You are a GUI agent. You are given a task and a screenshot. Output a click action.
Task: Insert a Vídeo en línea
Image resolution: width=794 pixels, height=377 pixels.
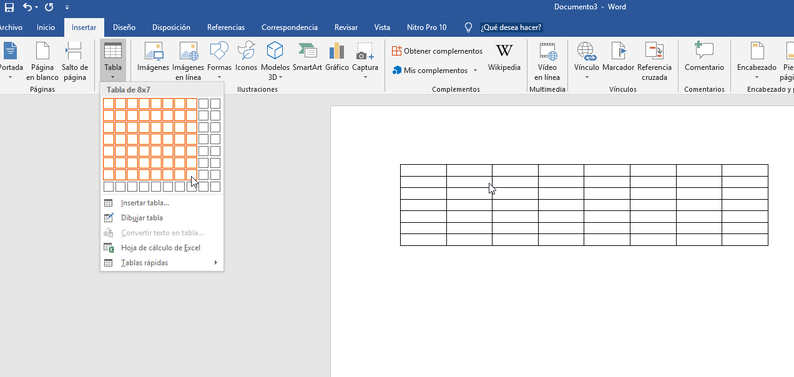(x=547, y=62)
